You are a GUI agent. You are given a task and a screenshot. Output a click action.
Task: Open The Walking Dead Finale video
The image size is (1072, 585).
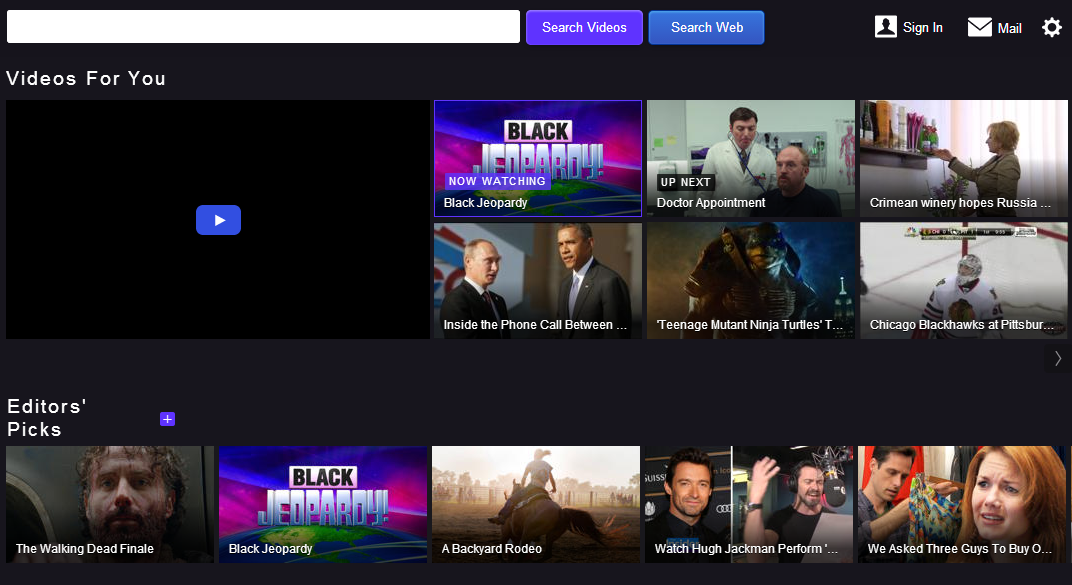pyautogui.click(x=110, y=504)
